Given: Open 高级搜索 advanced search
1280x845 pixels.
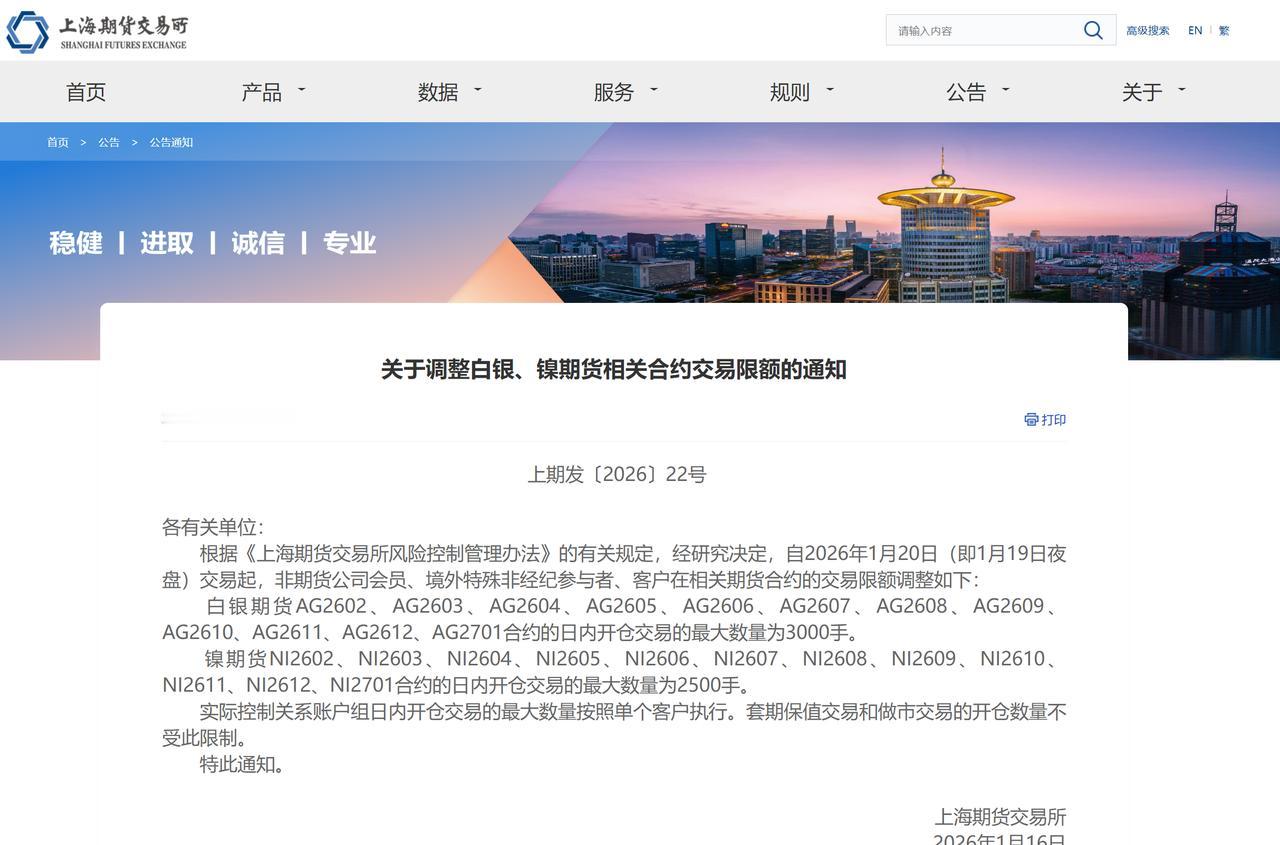Looking at the screenshot, I should 1147,30.
